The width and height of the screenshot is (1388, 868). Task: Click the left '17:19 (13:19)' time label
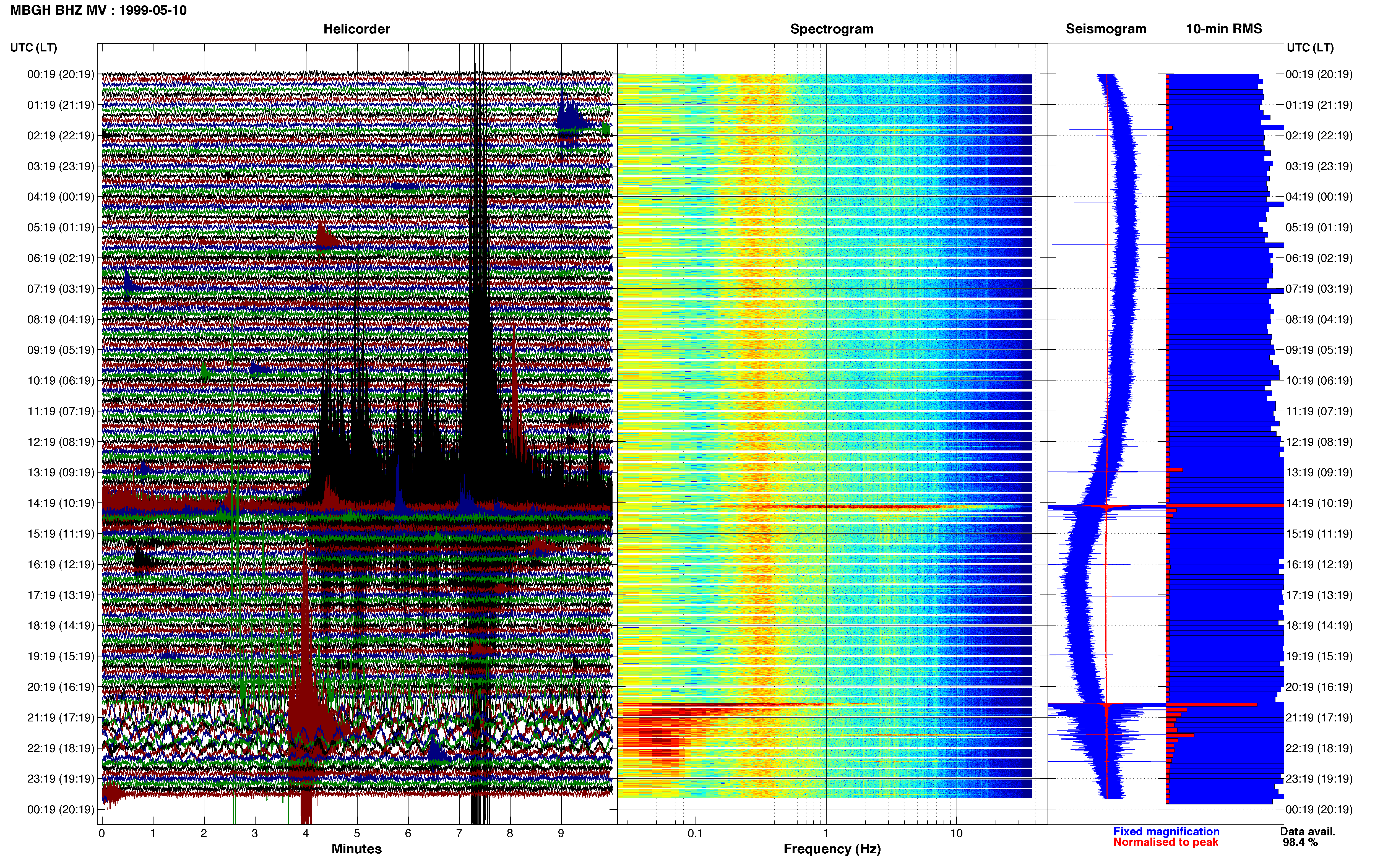61,595
